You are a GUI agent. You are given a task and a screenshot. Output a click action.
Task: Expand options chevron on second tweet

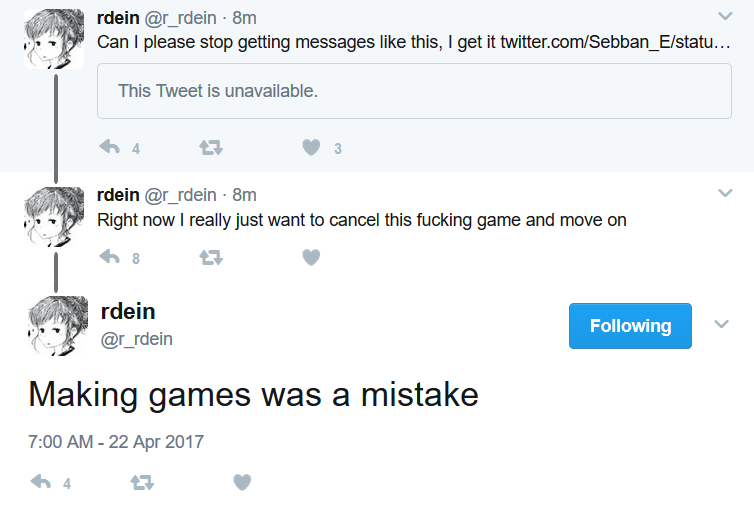pos(725,193)
